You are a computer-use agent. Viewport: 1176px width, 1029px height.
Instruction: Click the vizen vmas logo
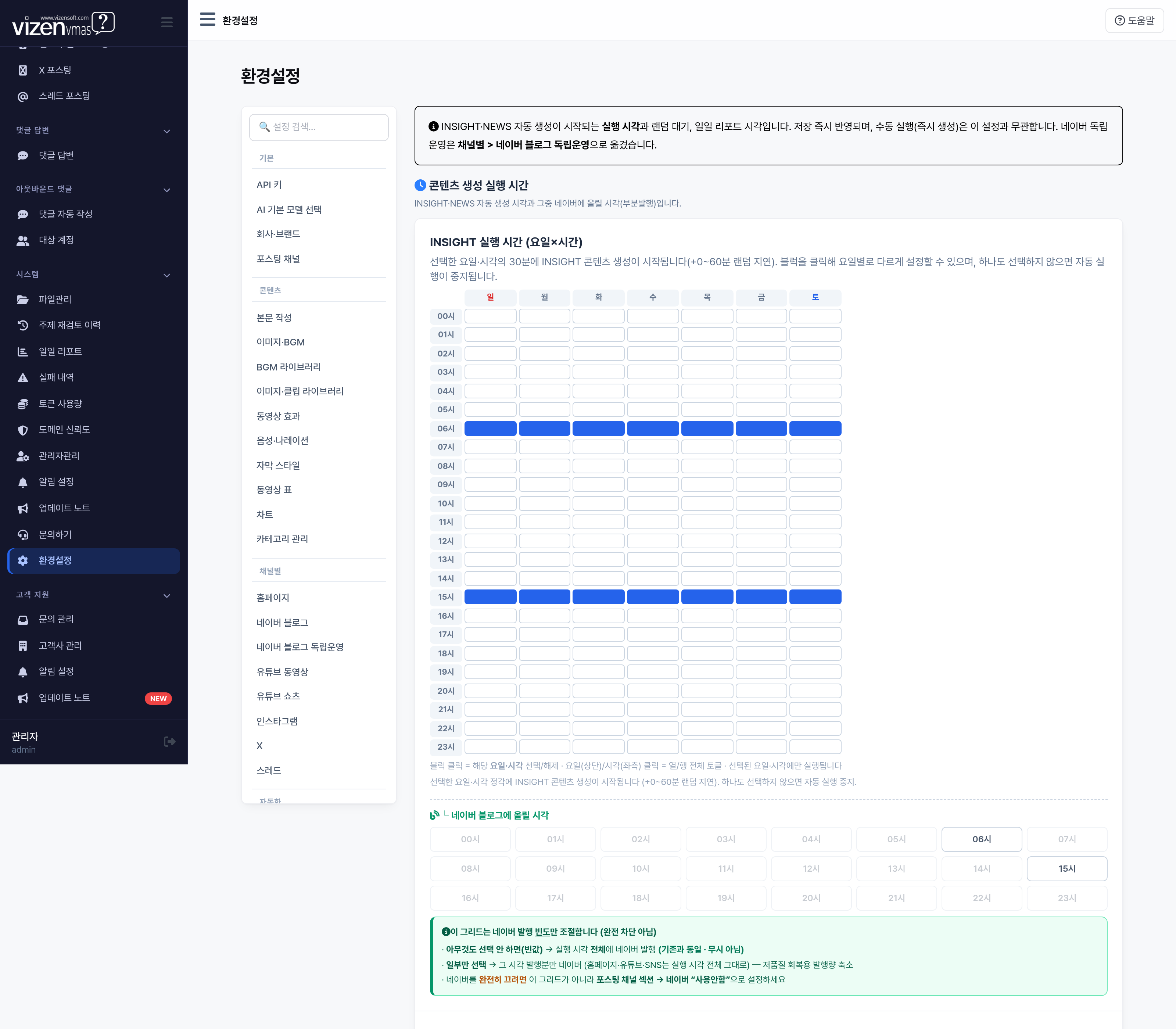pyautogui.click(x=63, y=24)
